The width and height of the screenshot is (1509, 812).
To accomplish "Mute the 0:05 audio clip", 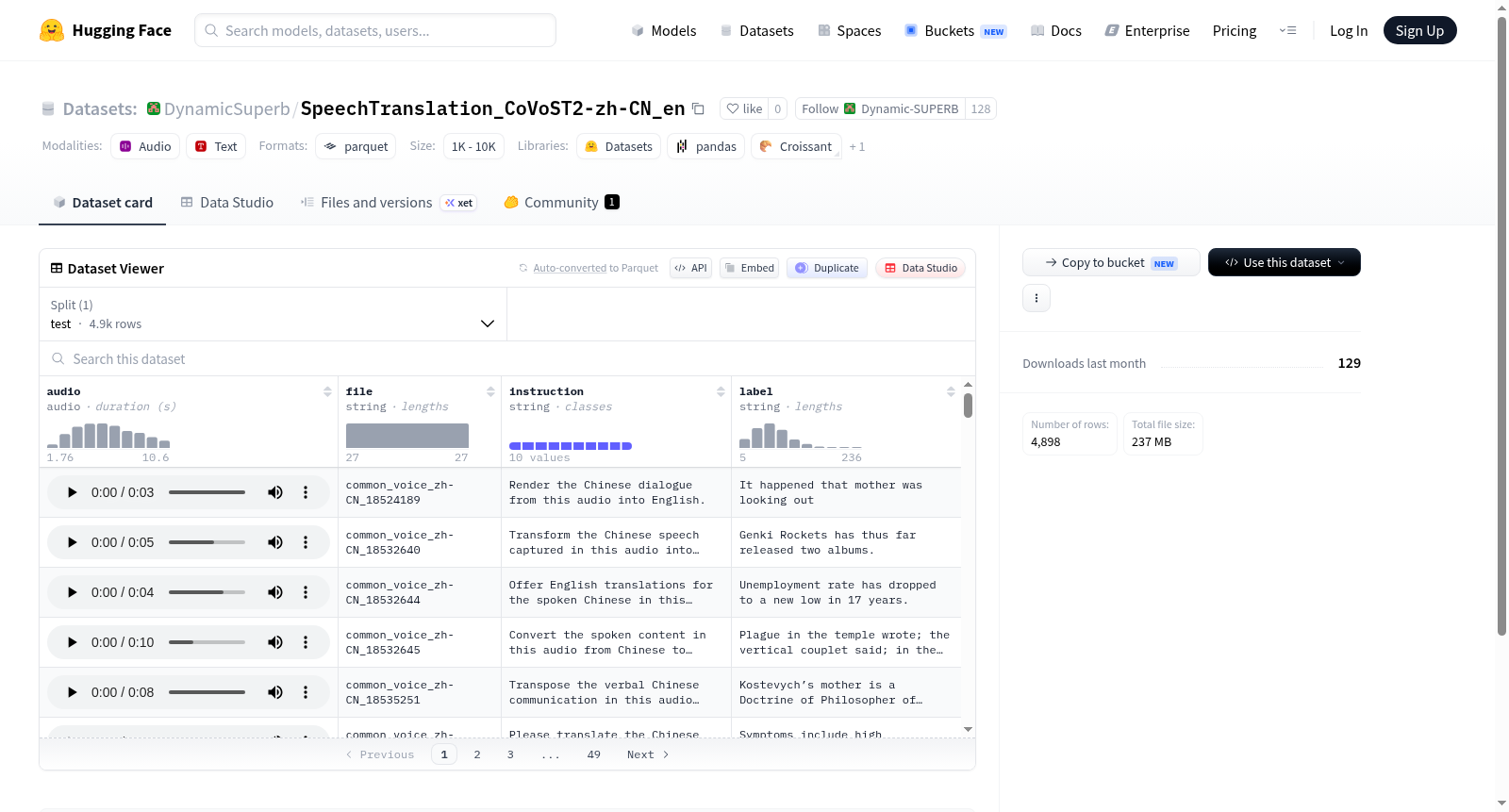I will click(275, 542).
